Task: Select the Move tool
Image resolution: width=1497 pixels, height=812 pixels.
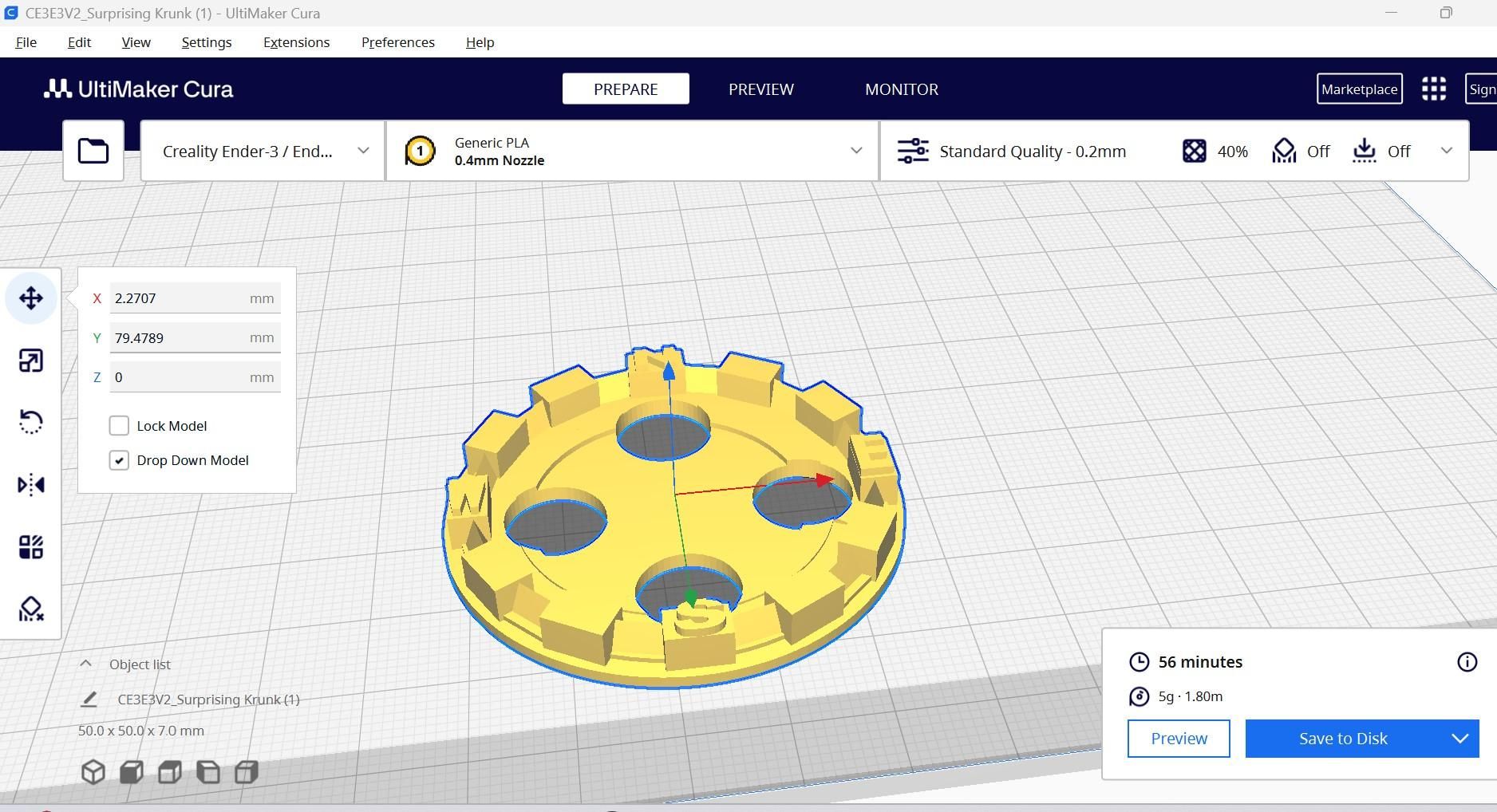Action: tap(31, 298)
